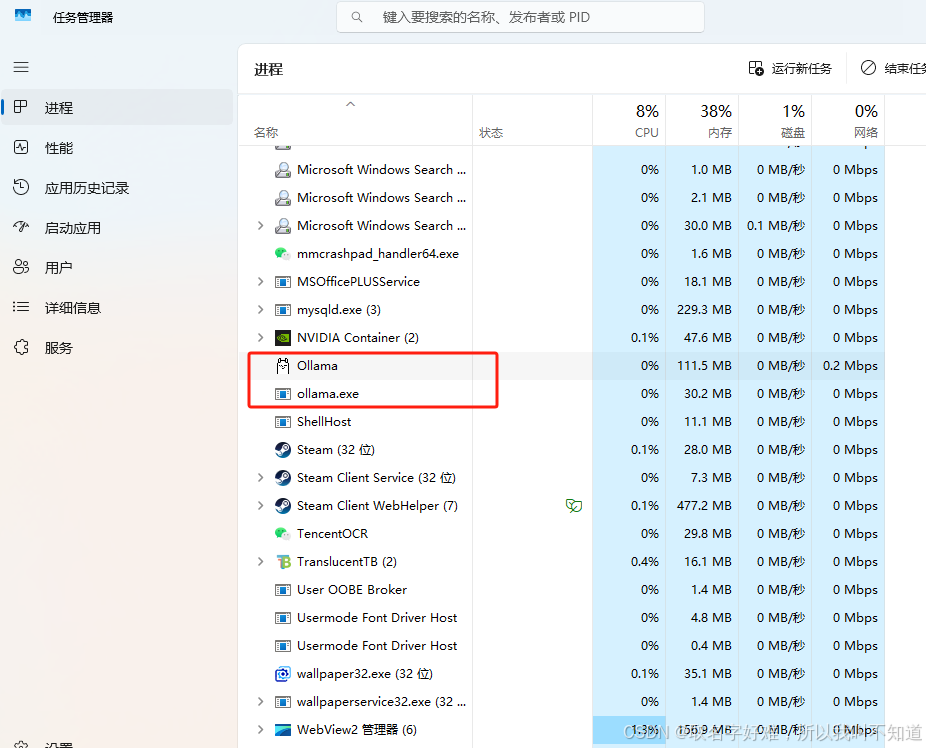Click the wallpaperservice32.exe icon
Viewport: 926px width, 748px height.
(x=283, y=702)
